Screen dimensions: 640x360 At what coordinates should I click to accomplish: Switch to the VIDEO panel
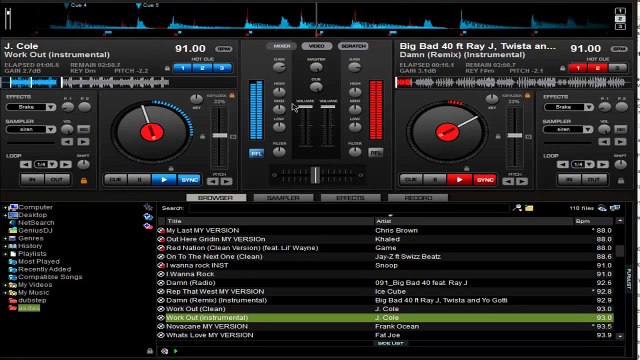[x=317, y=46]
